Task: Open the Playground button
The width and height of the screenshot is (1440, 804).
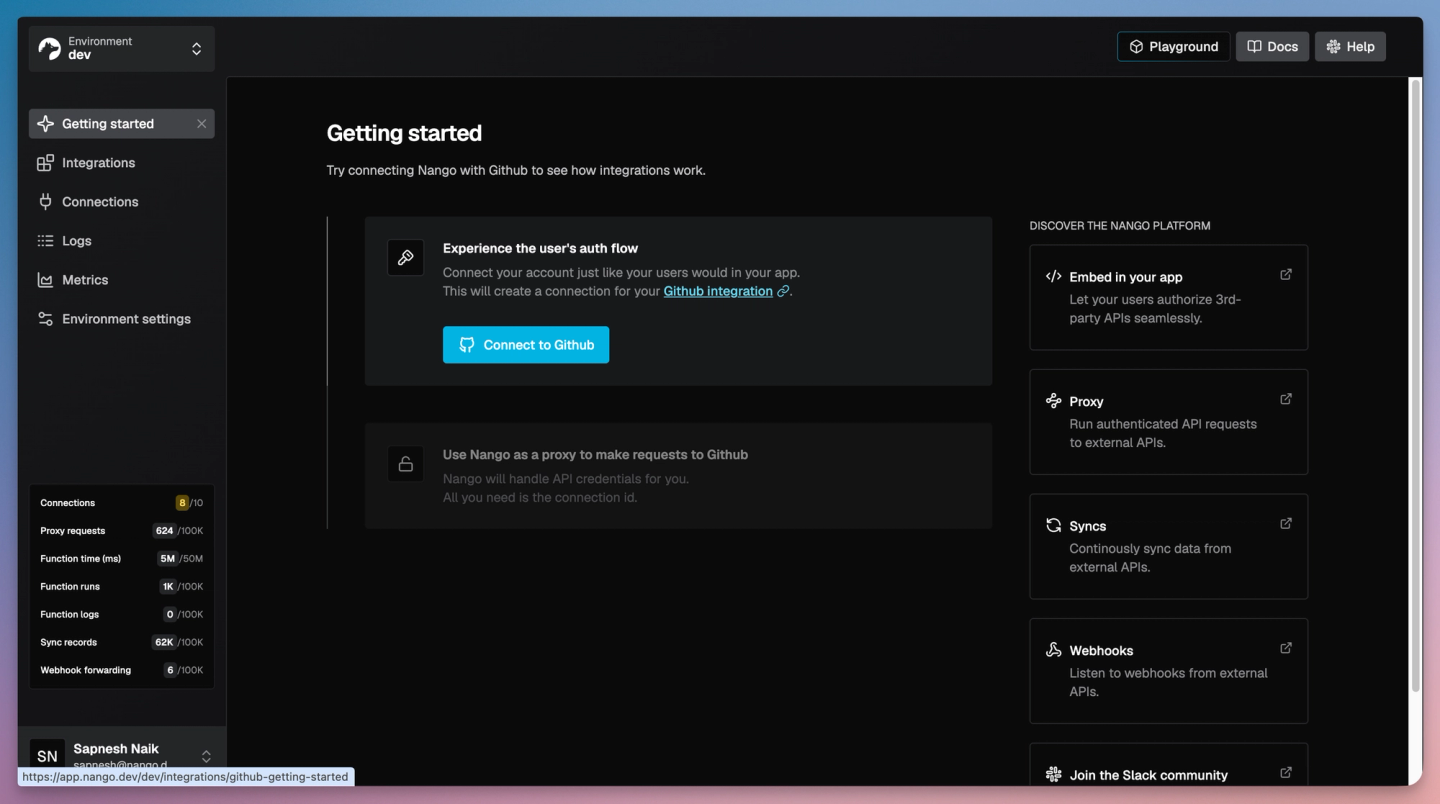Action: point(1173,47)
